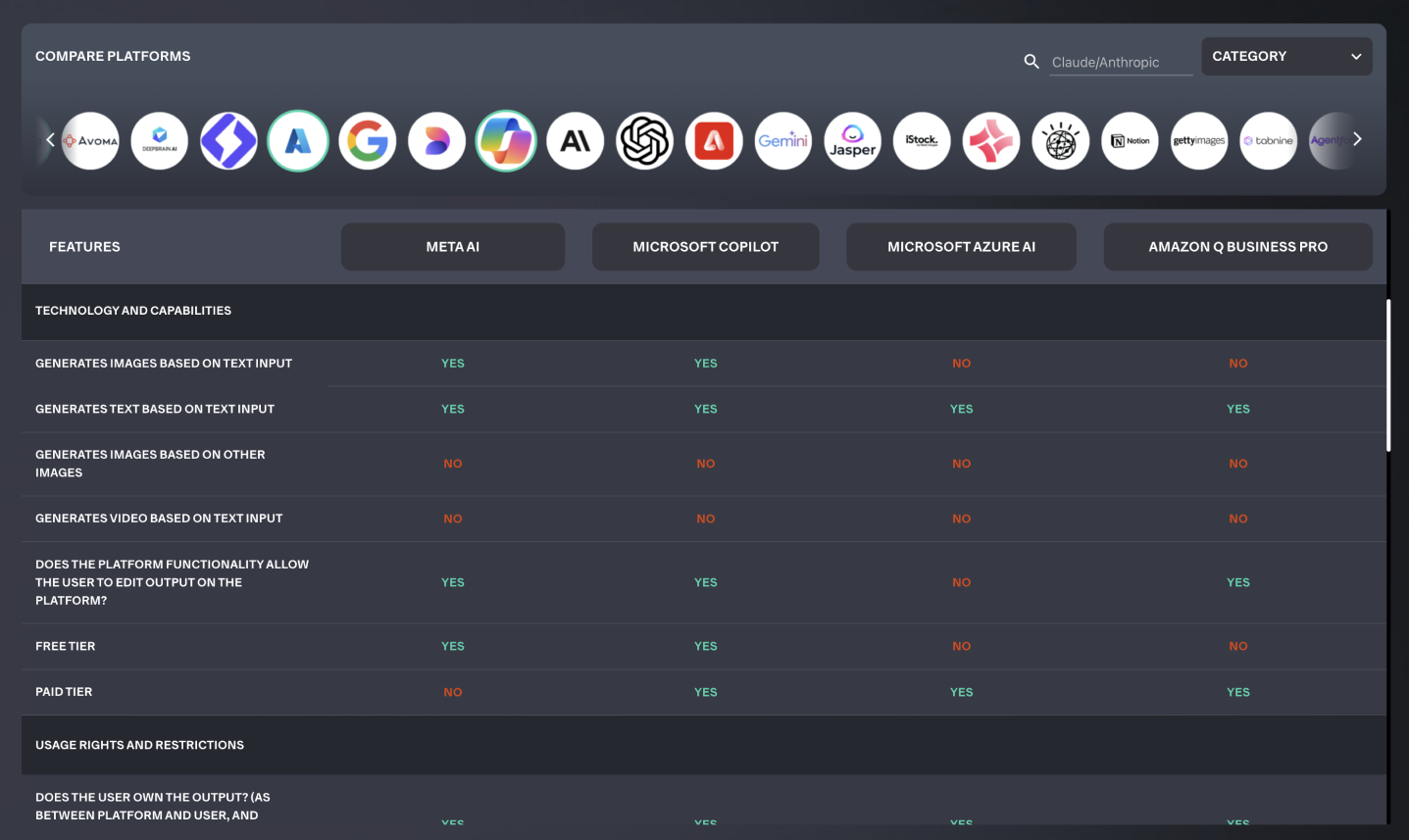Select the Anthropic 'A\' logo
1409x840 pixels.
pyautogui.click(x=576, y=141)
